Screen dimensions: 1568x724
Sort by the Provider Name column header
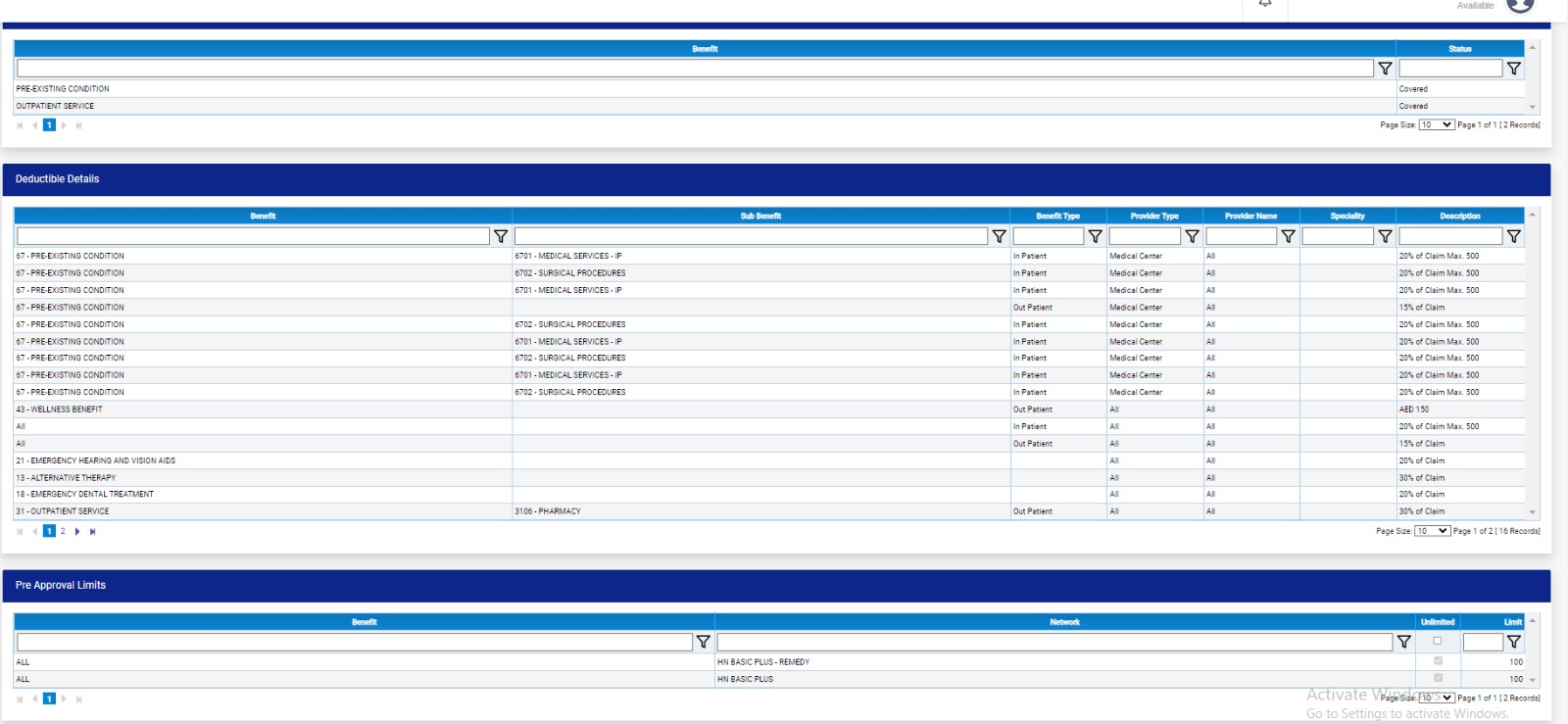1250,216
